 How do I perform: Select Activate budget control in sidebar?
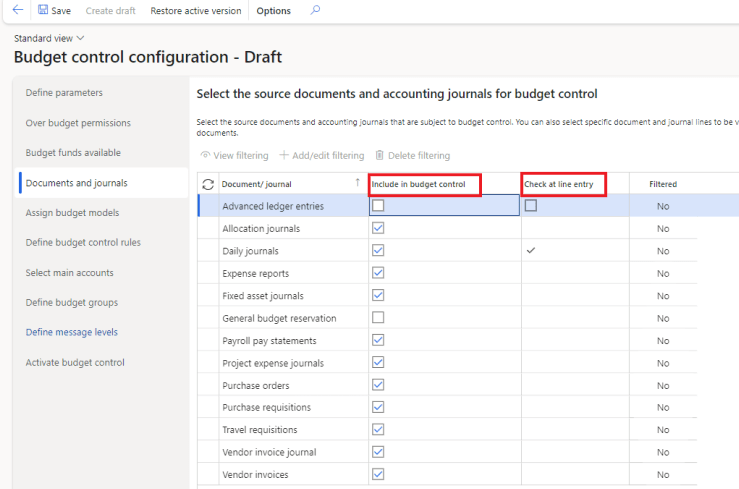click(75, 363)
